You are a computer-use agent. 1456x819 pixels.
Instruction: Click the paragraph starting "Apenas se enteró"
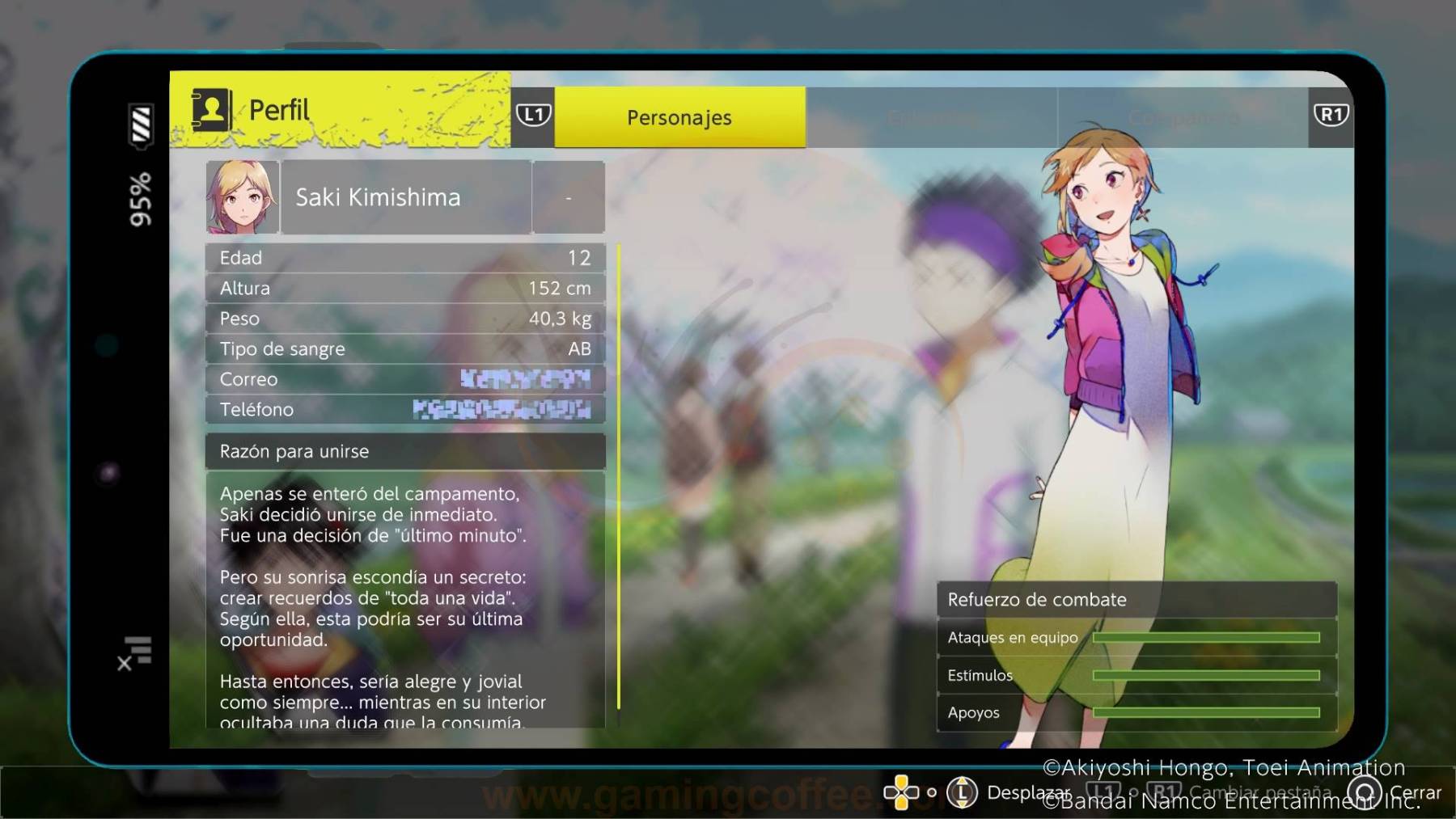373,515
